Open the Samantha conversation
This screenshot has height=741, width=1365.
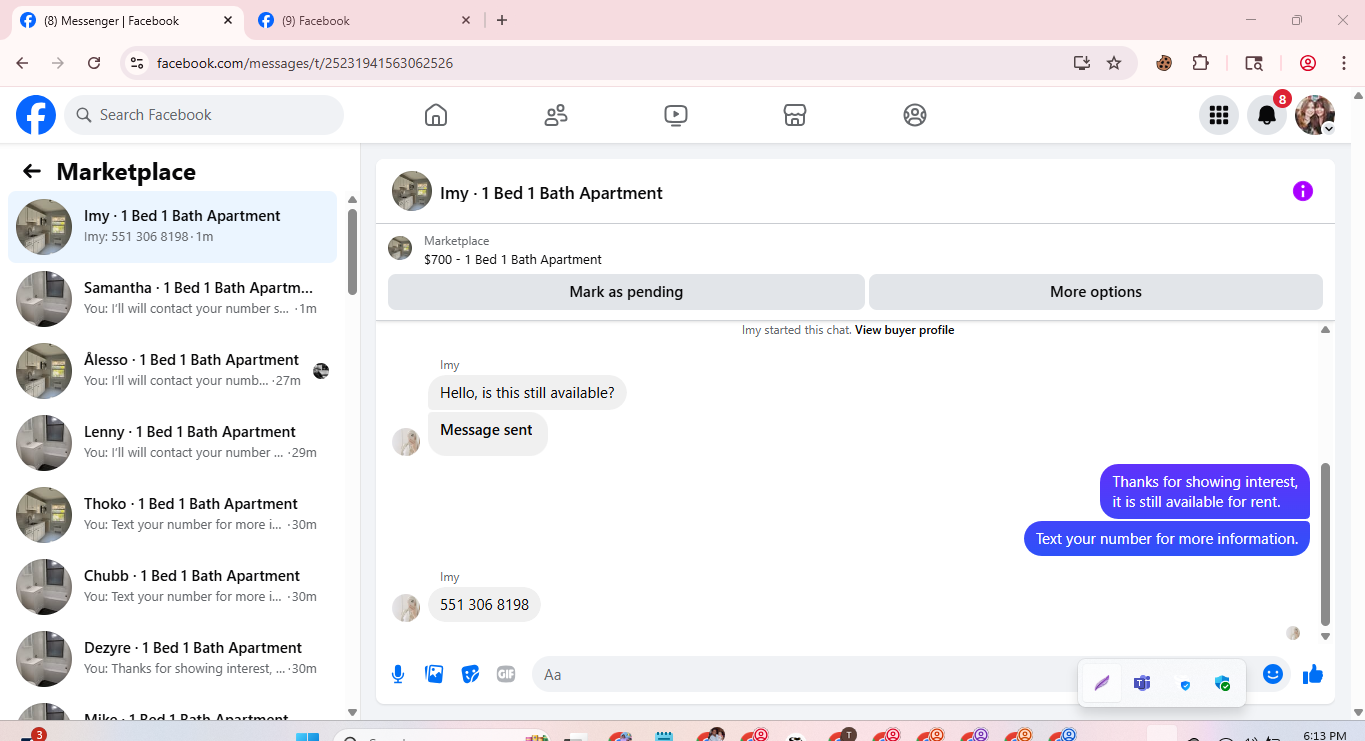pos(172,299)
